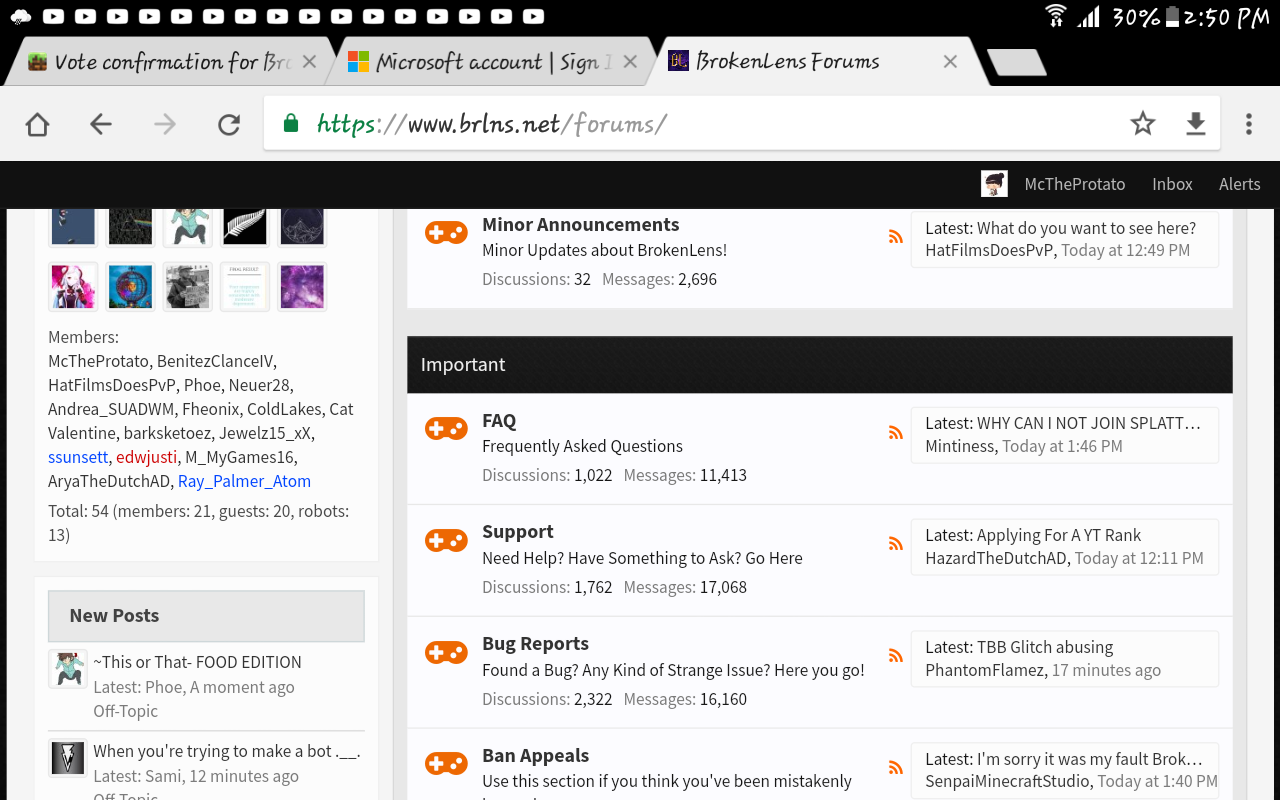Viewport: 1280px width, 800px height.
Task: Open the Inbox
Action: point(1172,184)
